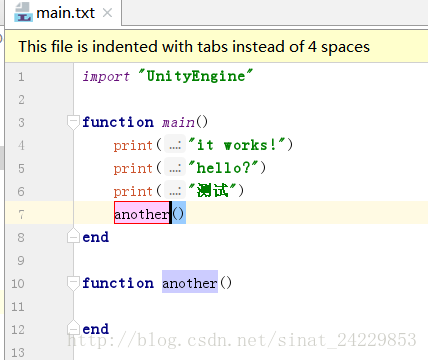Click the tabs indentation warning banner
Image resolution: width=428 pixels, height=360 pixels.
pyautogui.click(x=217, y=46)
